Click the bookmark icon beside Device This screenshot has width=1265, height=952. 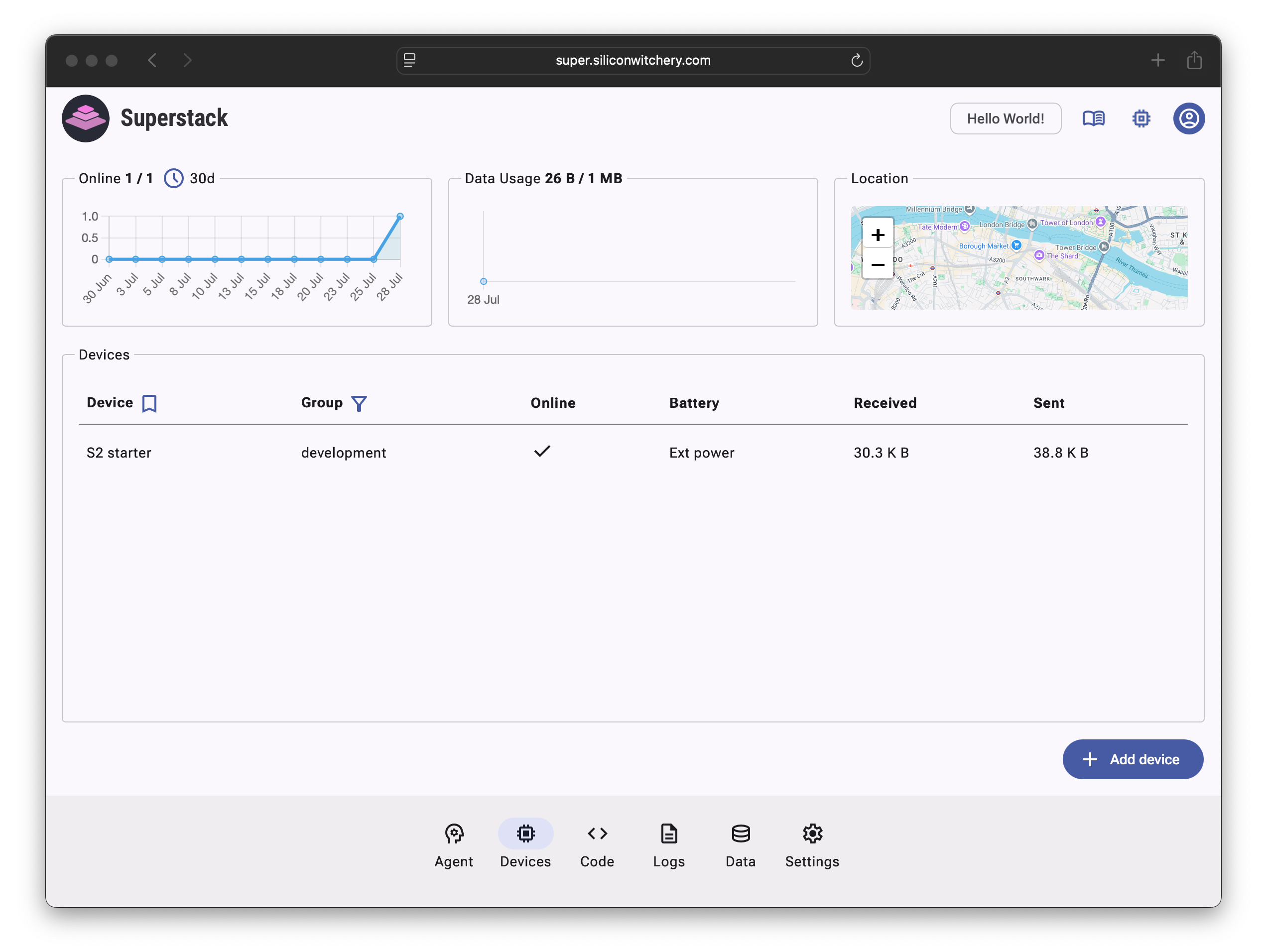tap(149, 403)
